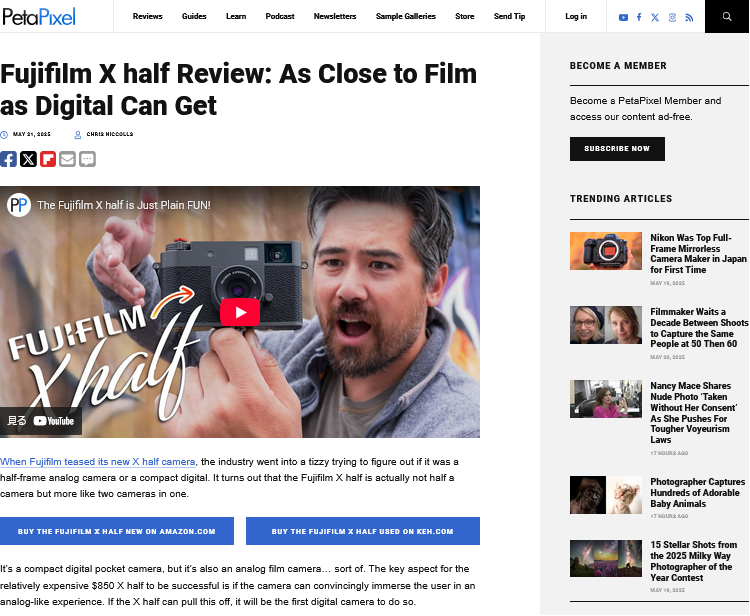Open the X (Twitter) icon in header
The width and height of the screenshot is (750, 616).
tap(655, 17)
